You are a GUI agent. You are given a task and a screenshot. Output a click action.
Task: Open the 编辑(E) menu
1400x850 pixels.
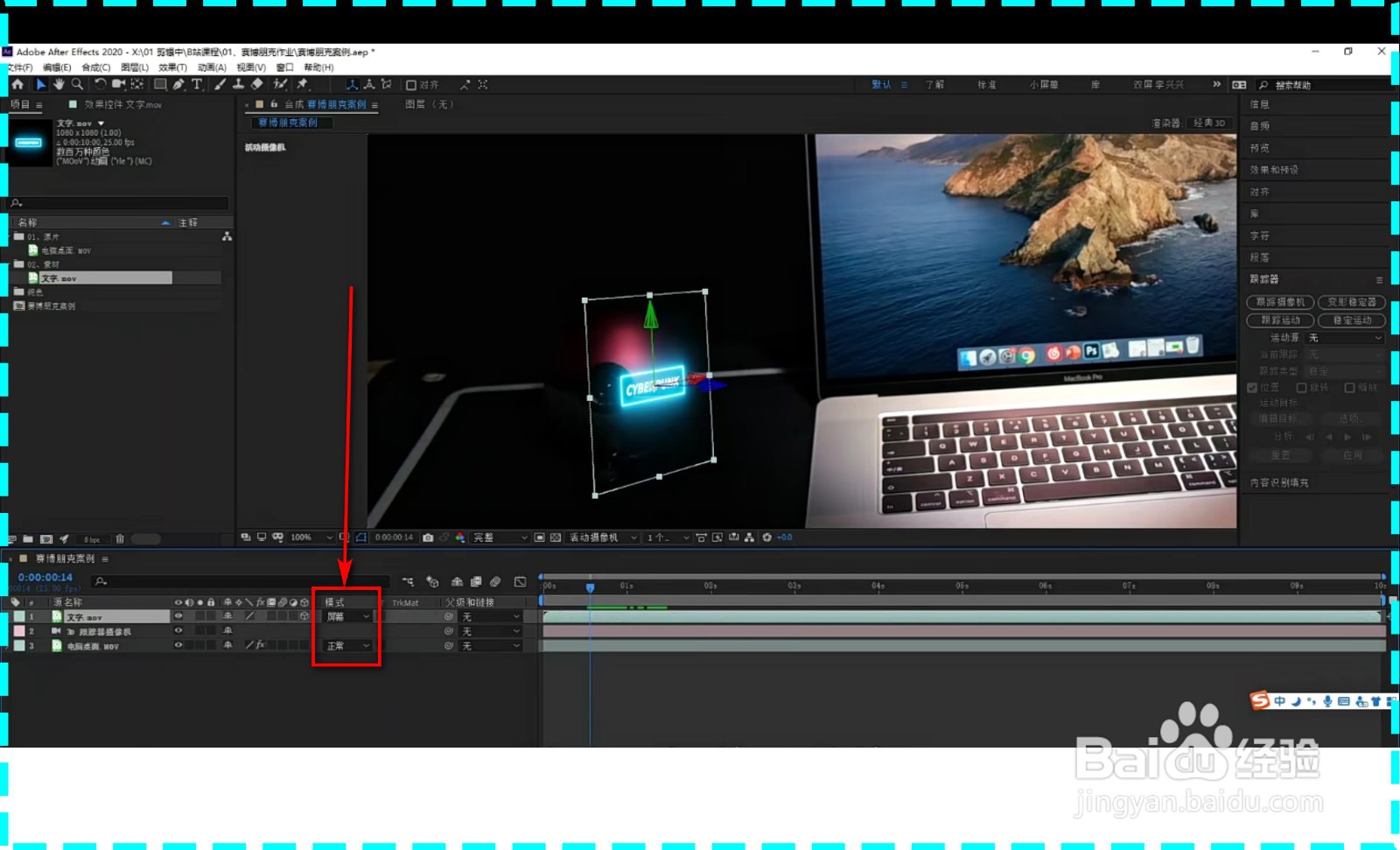point(57,67)
